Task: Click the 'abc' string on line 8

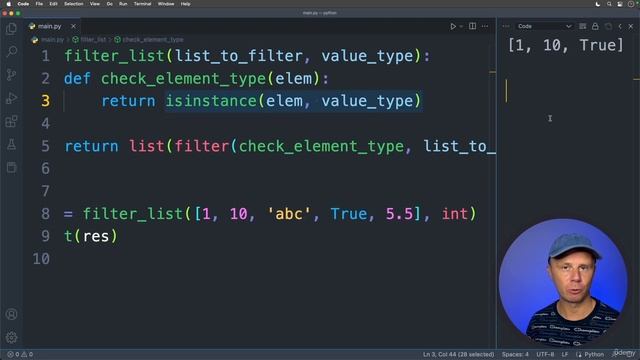Action: pyautogui.click(x=289, y=213)
